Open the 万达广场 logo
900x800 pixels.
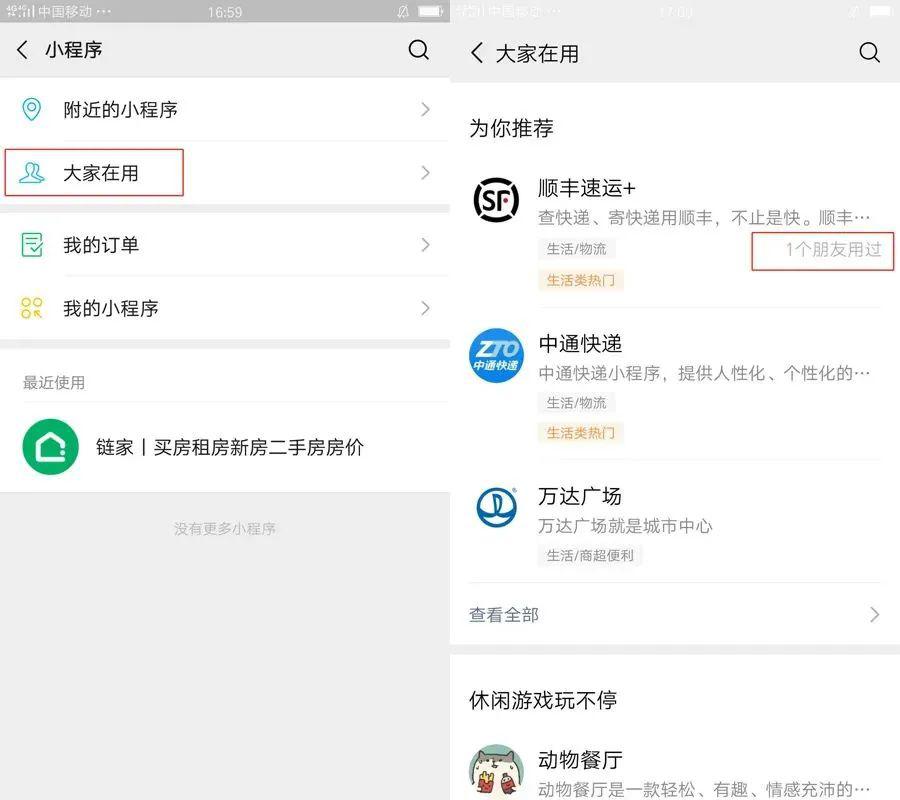496,507
